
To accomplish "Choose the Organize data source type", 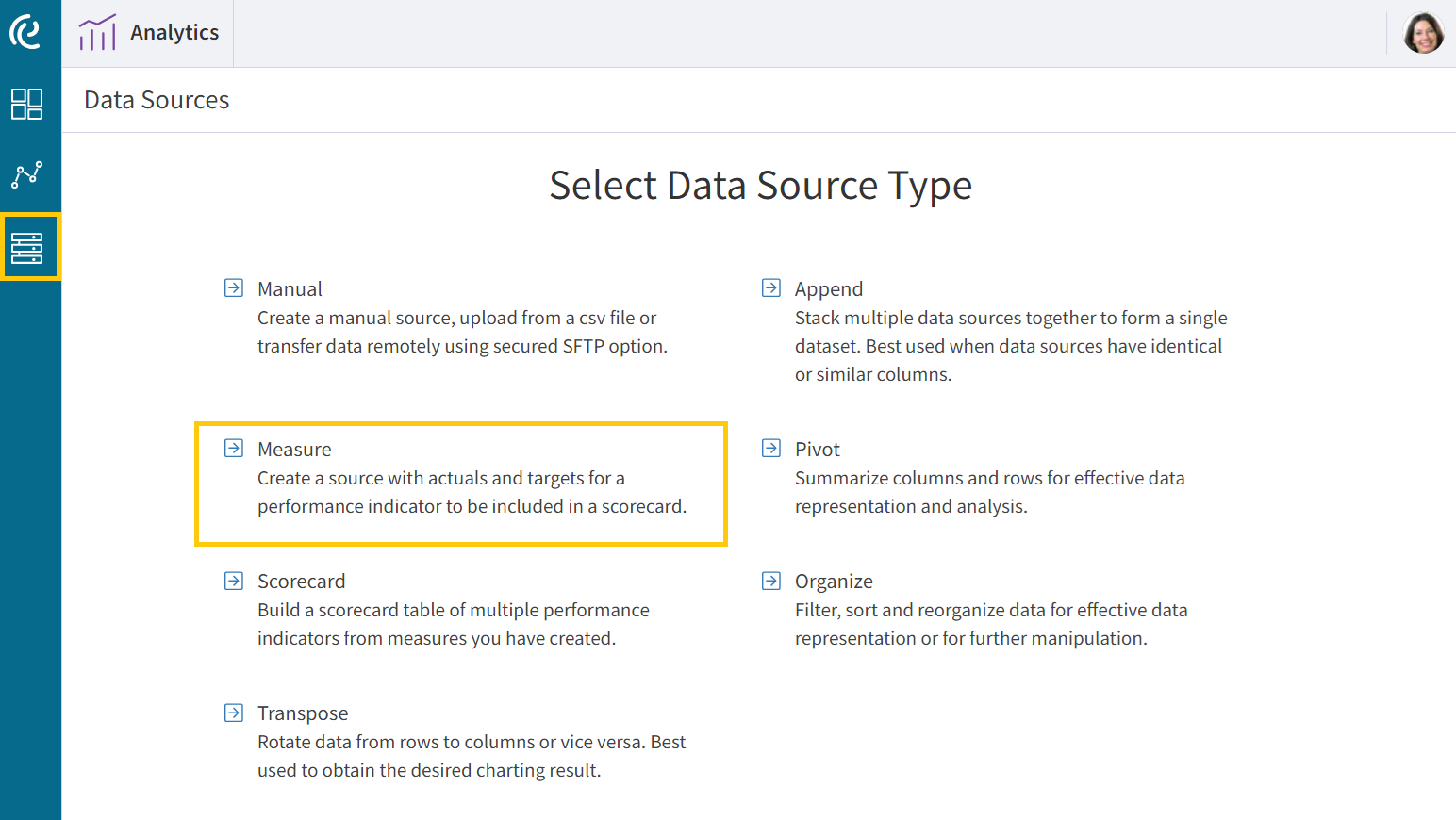I will coord(834,581).
